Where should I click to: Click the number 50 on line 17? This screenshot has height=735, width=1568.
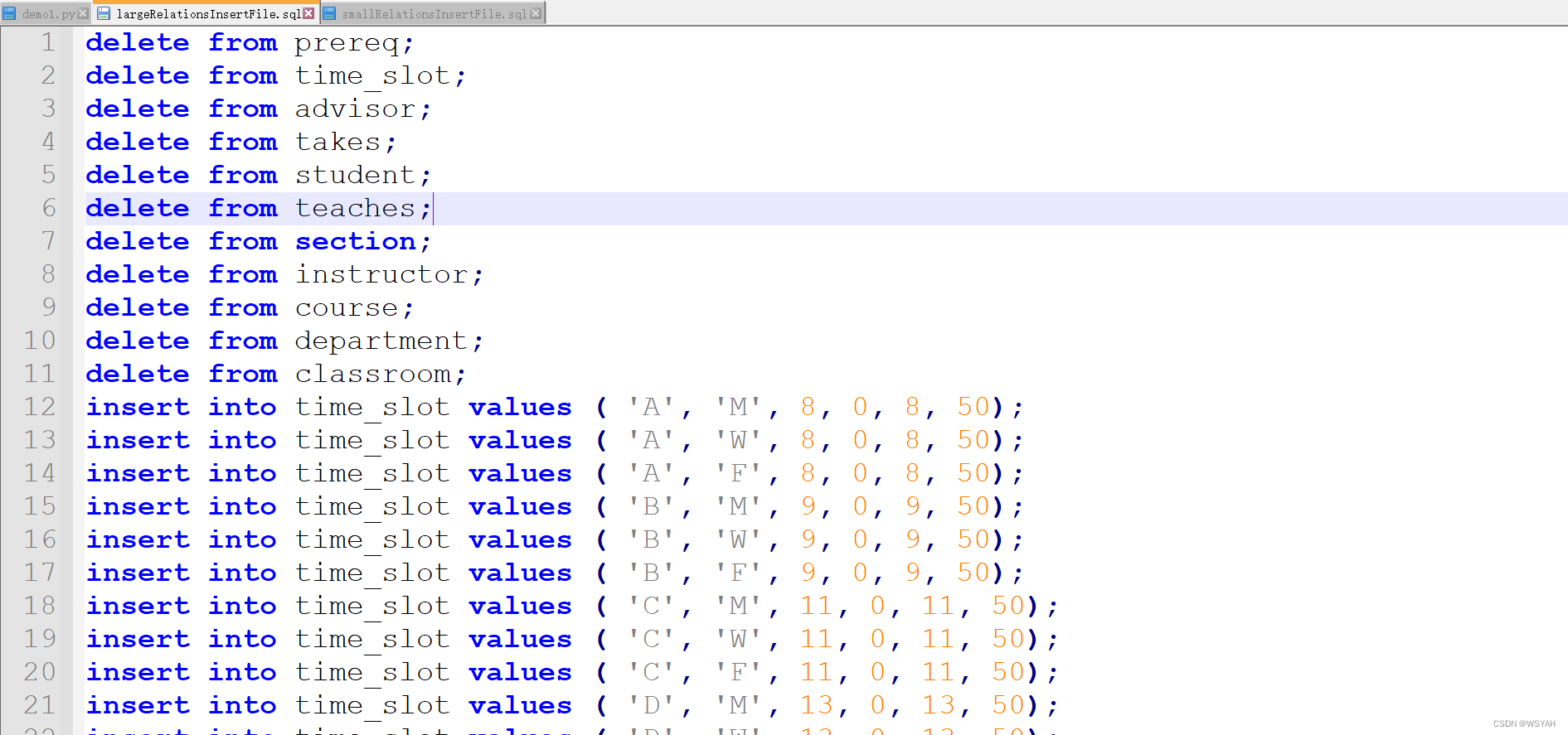pyautogui.click(x=973, y=573)
